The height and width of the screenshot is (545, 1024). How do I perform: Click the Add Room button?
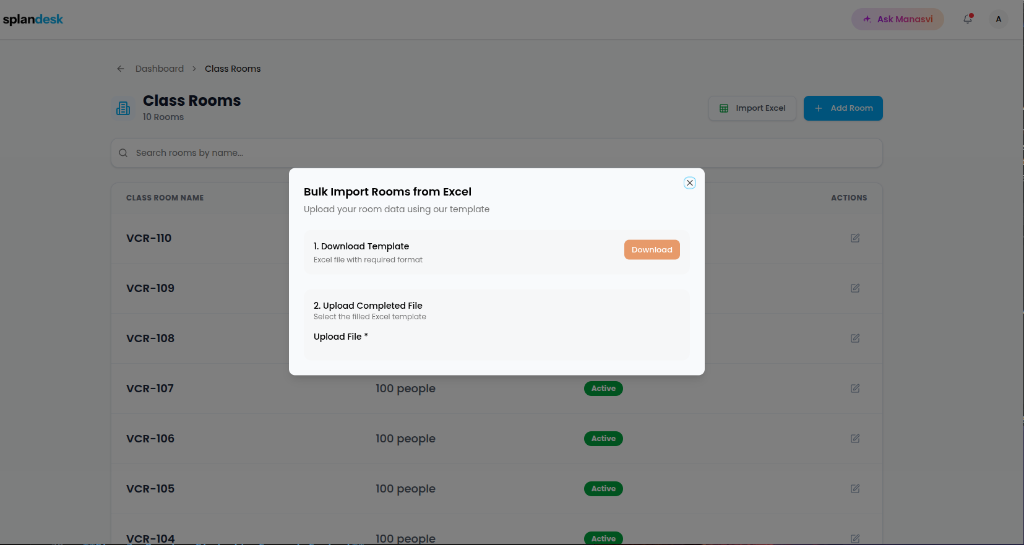click(x=843, y=108)
